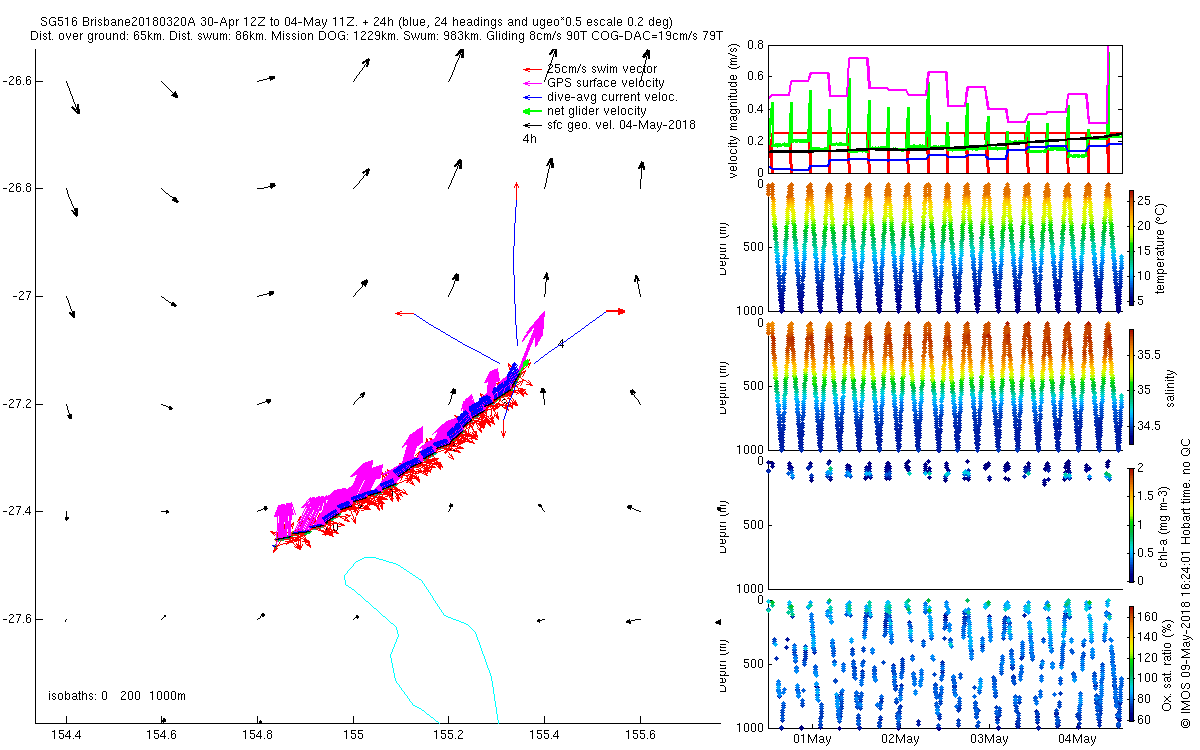This screenshot has width=1200, height=750.
Task: Click the '4h' legend label
Action: click(x=530, y=139)
